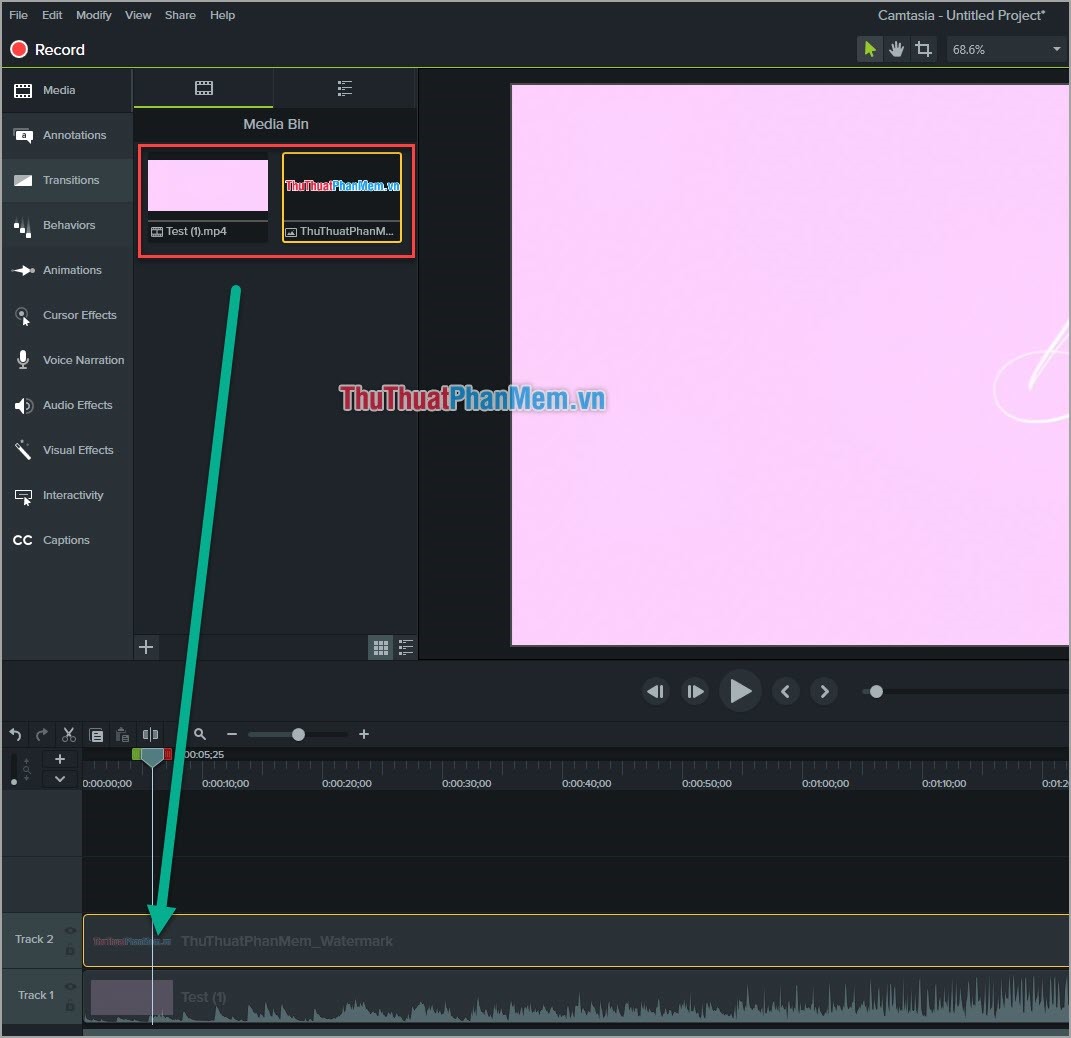The width and height of the screenshot is (1071, 1038).
Task: Open the Library tab in the media panel
Action: click(344, 87)
